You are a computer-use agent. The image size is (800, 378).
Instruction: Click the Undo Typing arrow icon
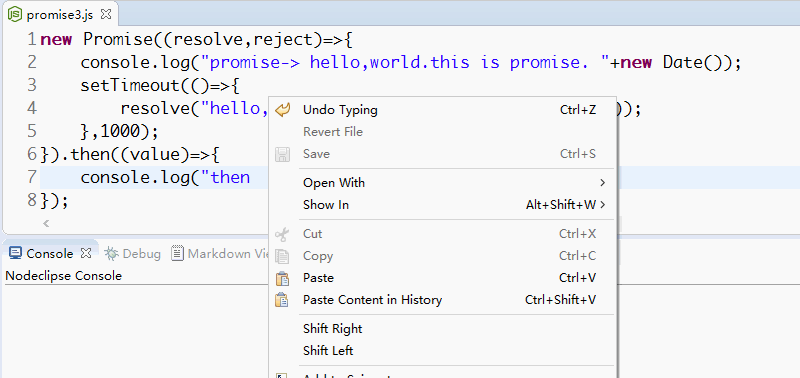(x=282, y=110)
